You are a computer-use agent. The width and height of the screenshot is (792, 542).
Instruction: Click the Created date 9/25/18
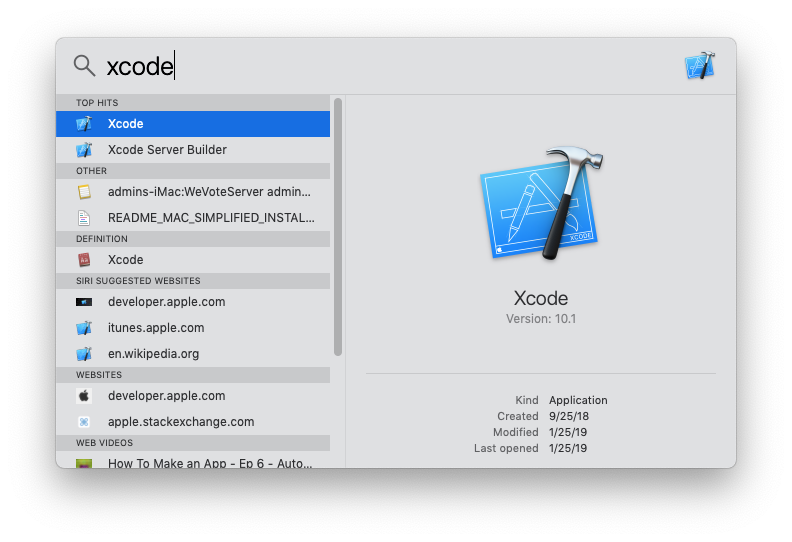pos(569,417)
